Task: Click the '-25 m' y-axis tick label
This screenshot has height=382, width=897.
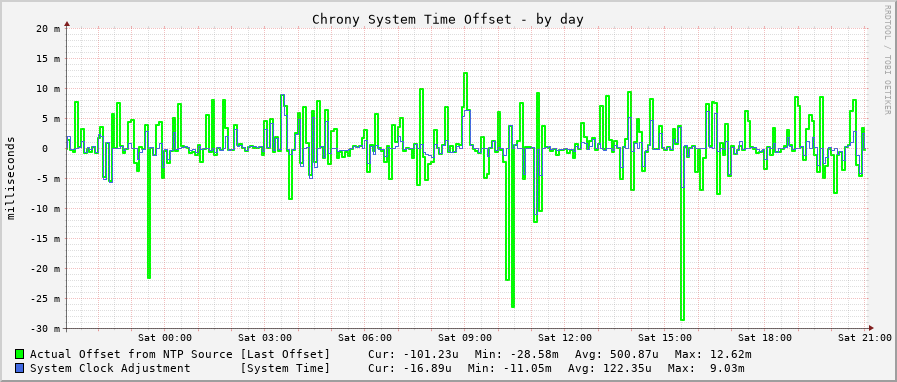Action: tap(45, 299)
